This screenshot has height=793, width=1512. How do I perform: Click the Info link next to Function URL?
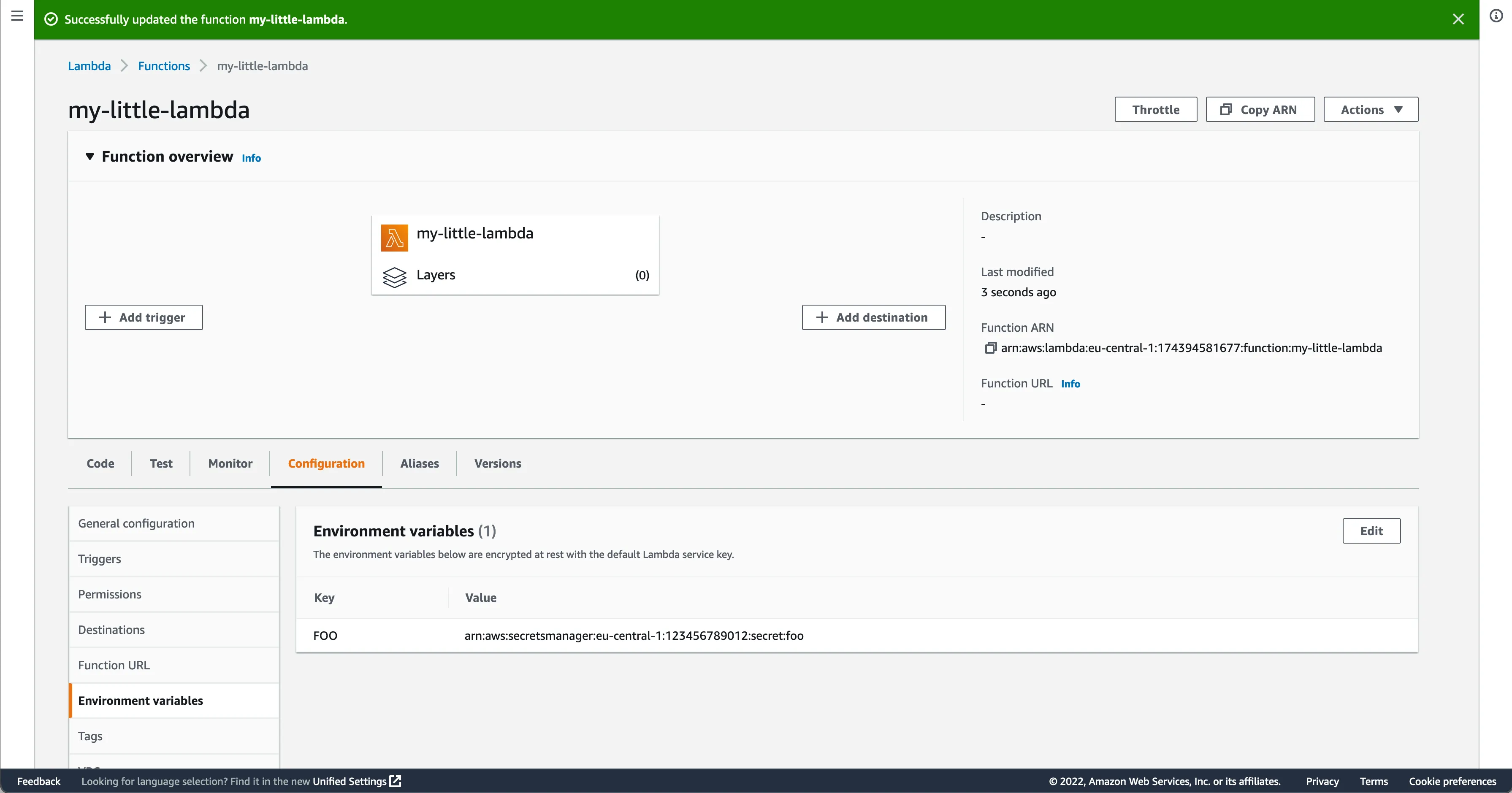1070,383
